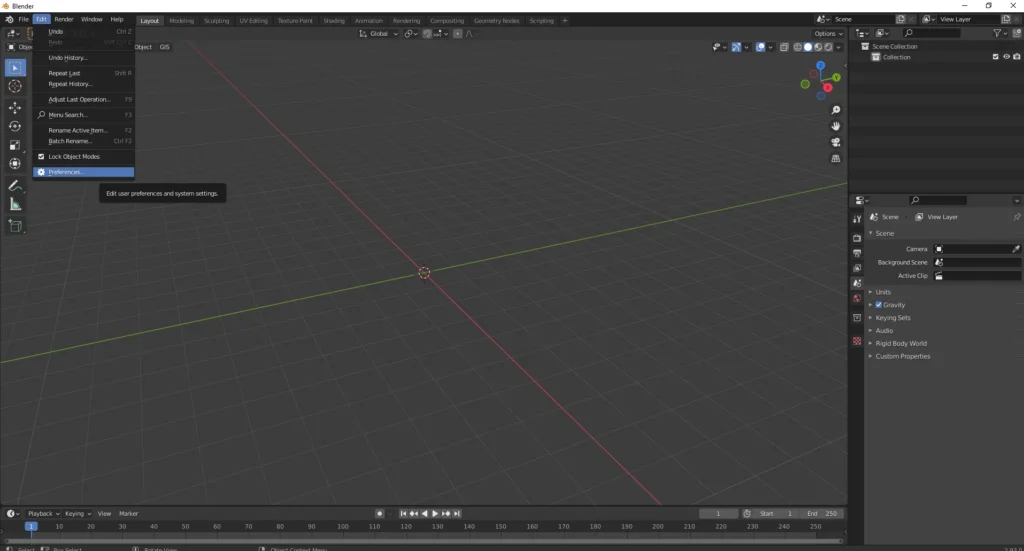Click the Camera eyedropper icon
Screen dimensions: 1024x551
click(1016, 249)
